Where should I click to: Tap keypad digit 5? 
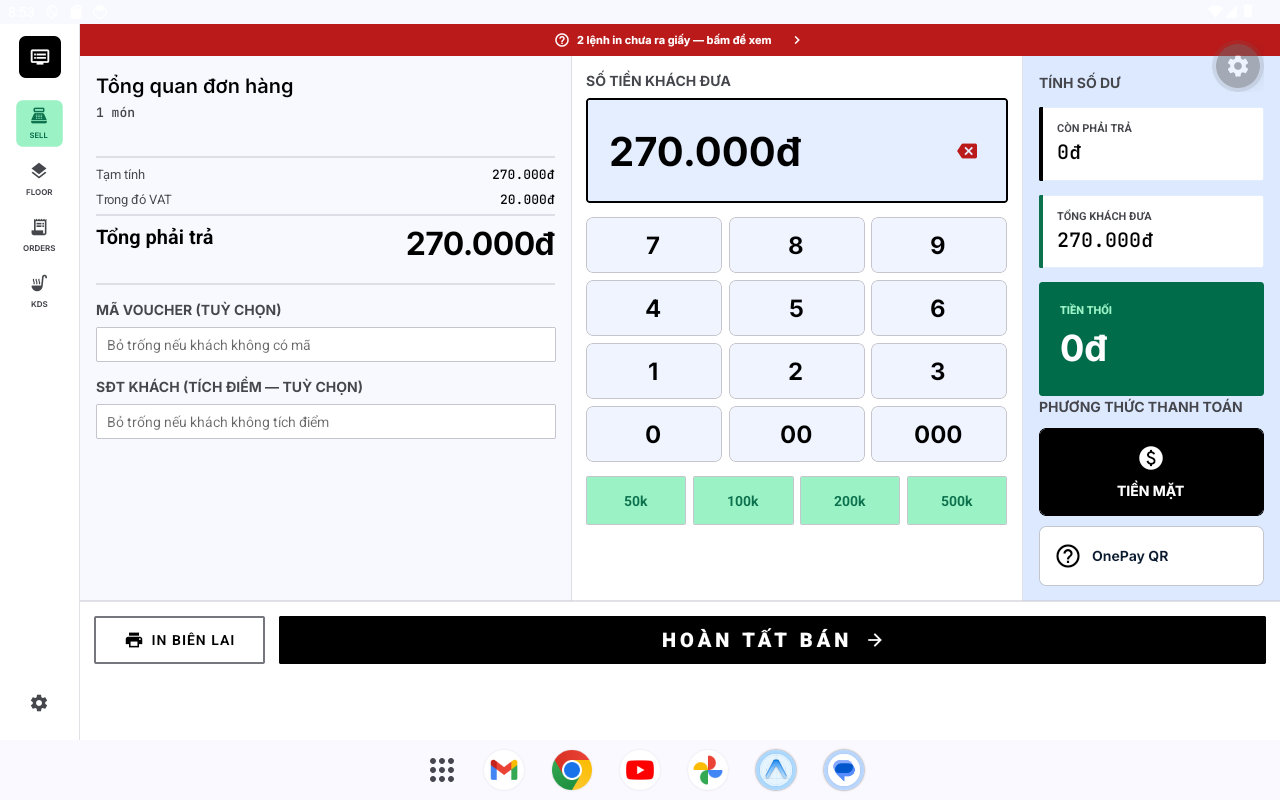[x=797, y=308]
